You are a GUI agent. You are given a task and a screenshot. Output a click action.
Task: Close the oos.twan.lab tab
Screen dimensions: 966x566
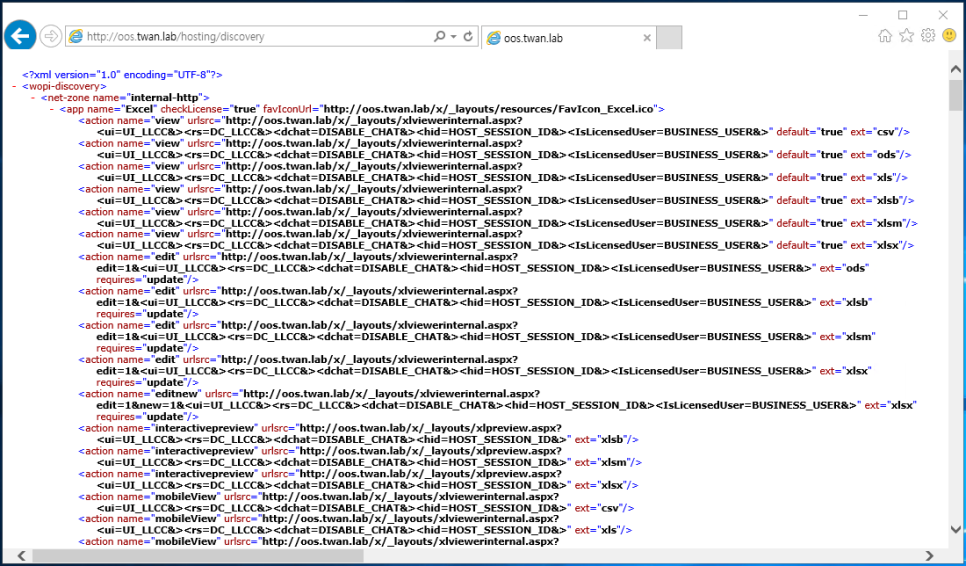[647, 38]
